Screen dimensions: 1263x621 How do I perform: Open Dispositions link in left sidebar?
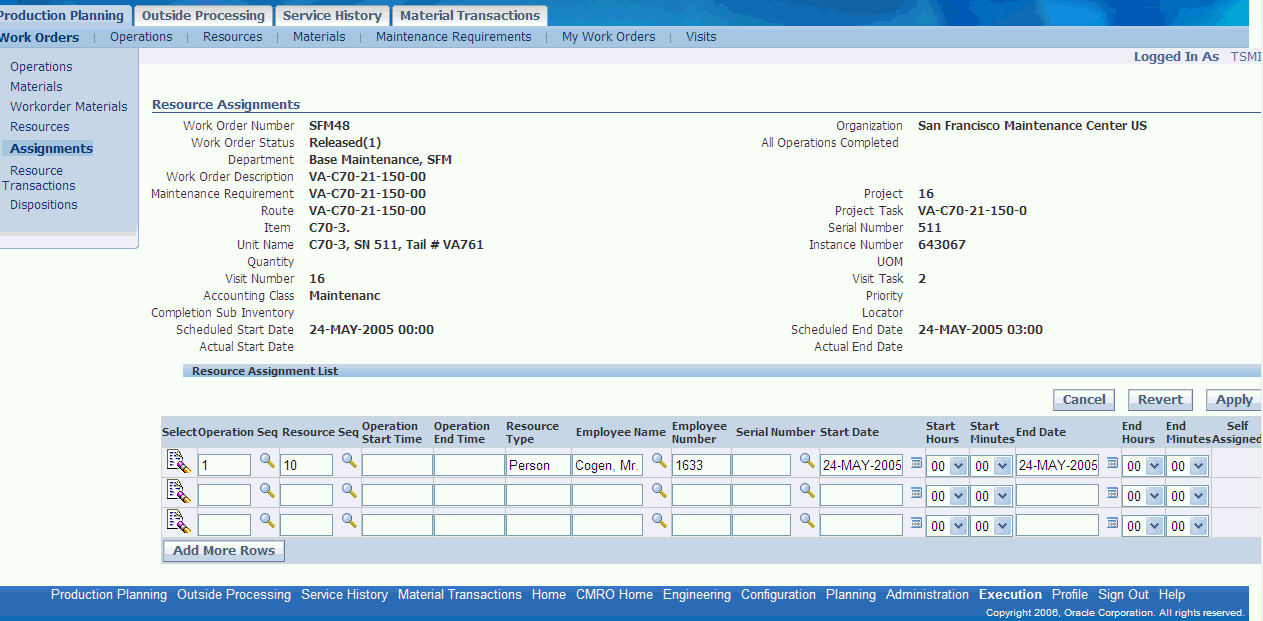[x=44, y=205]
